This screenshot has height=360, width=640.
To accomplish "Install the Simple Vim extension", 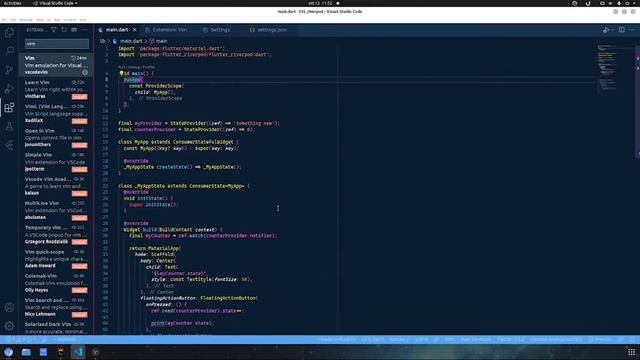I will coord(80,169).
